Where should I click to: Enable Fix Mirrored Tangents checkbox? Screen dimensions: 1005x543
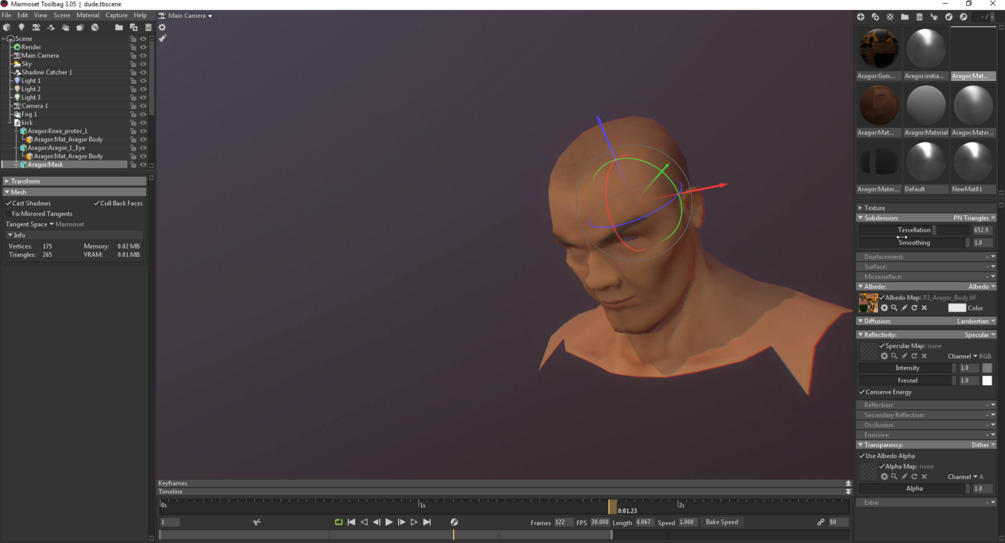9,213
